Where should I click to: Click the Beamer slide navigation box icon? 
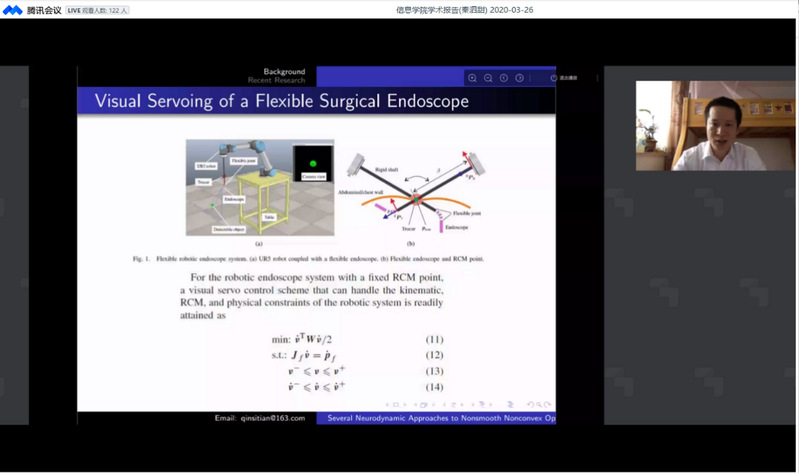pyautogui.click(x=396, y=405)
